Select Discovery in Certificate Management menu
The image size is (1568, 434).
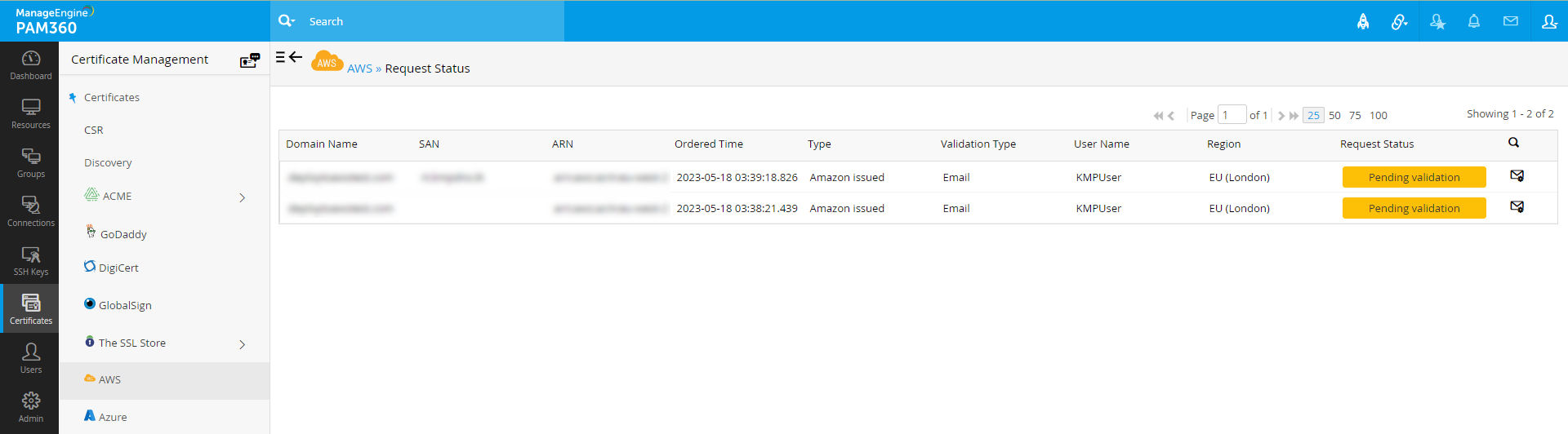108,162
